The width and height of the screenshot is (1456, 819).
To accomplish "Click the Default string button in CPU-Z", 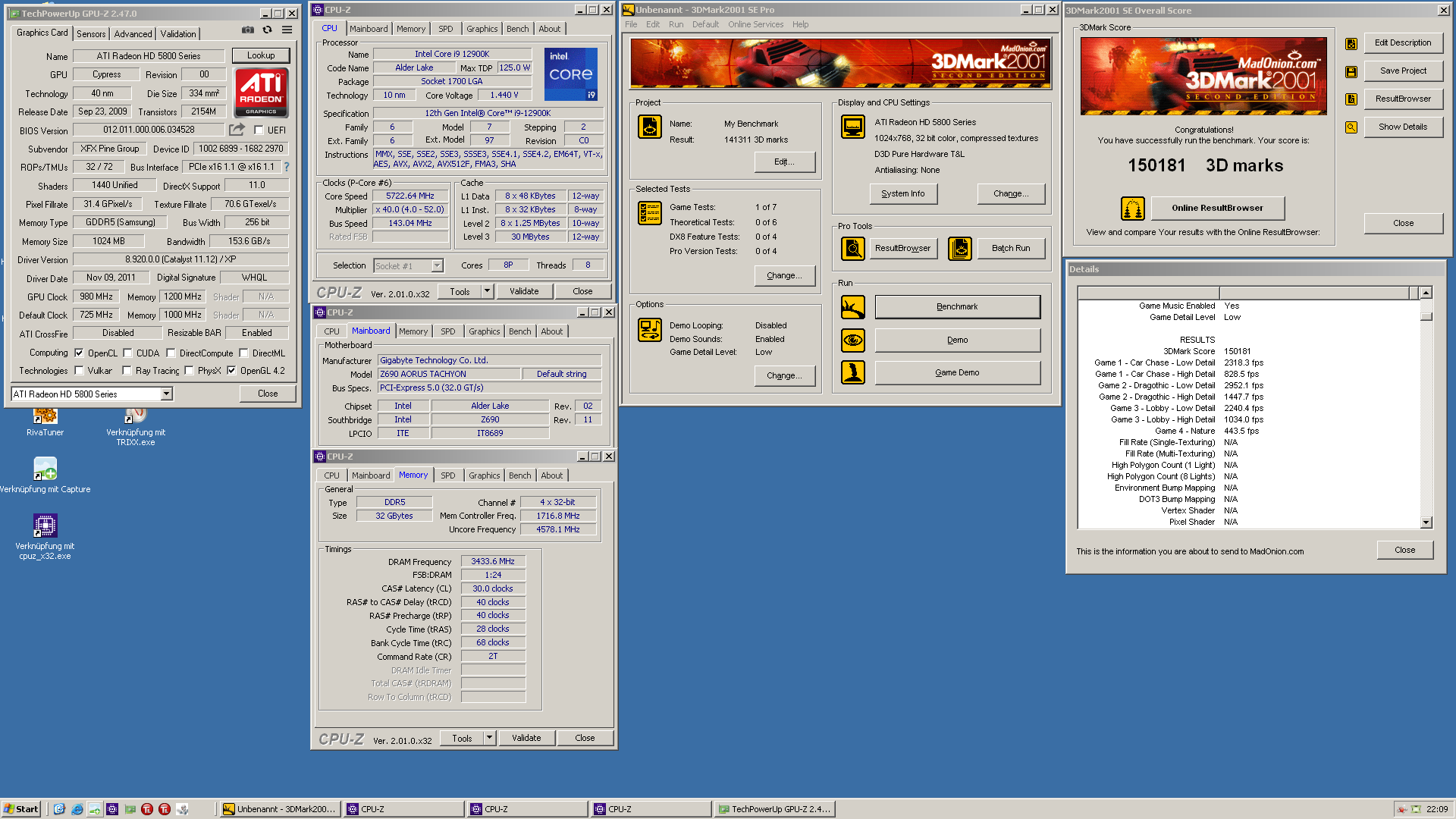I will tap(561, 374).
